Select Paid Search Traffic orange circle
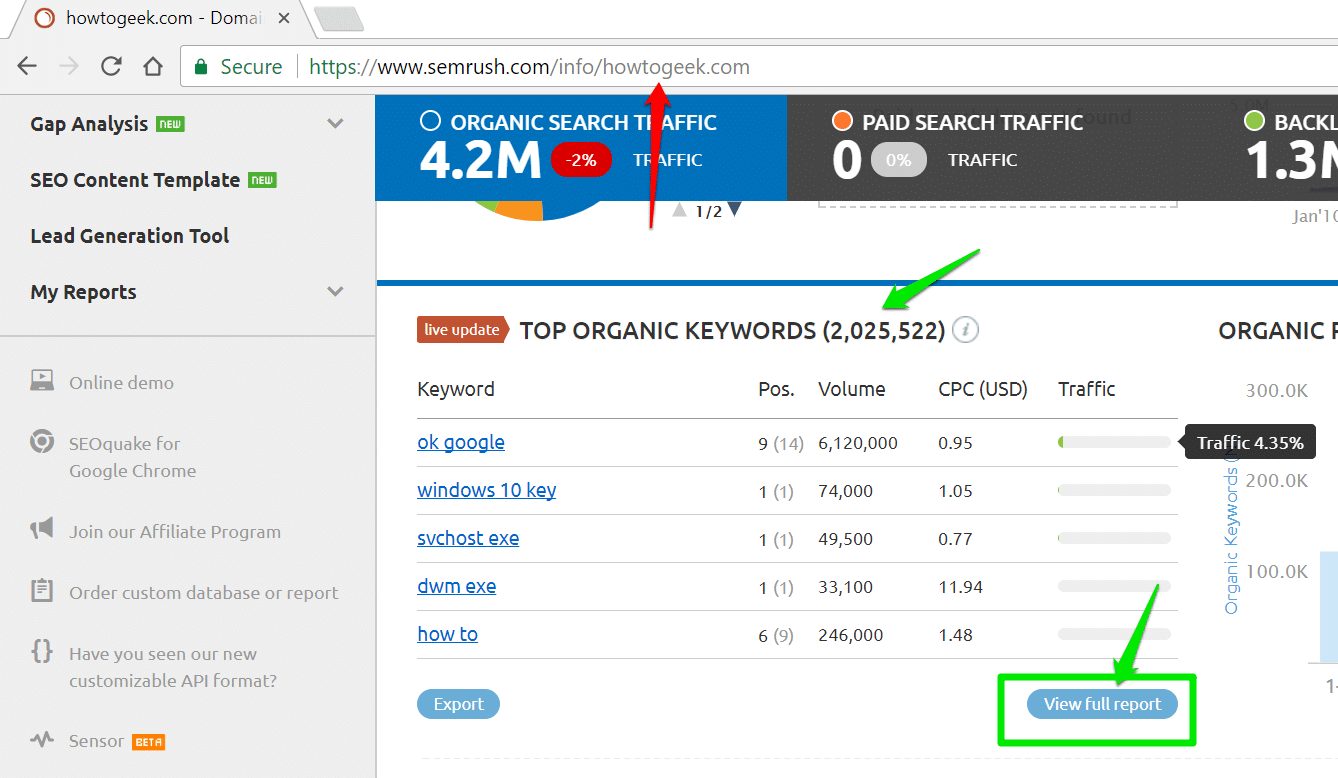The height and width of the screenshot is (778, 1338). click(x=842, y=122)
